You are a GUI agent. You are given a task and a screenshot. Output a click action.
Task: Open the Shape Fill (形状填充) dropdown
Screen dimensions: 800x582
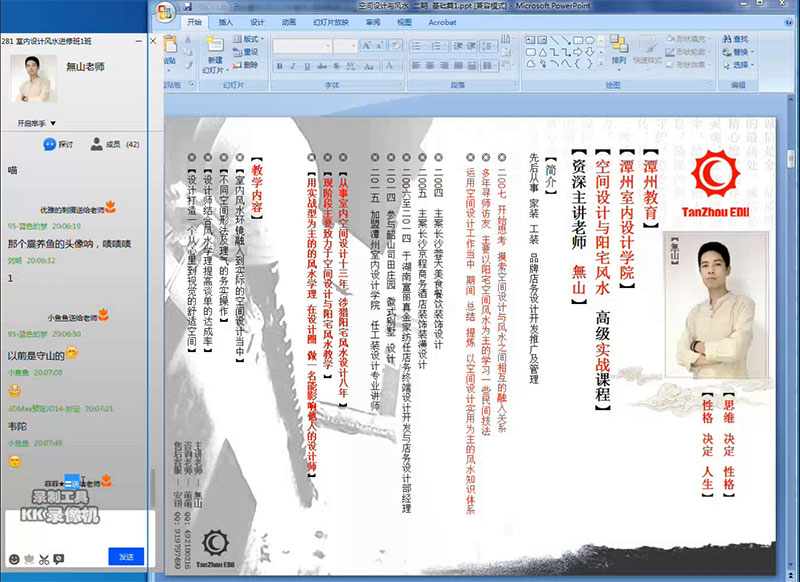(687, 39)
